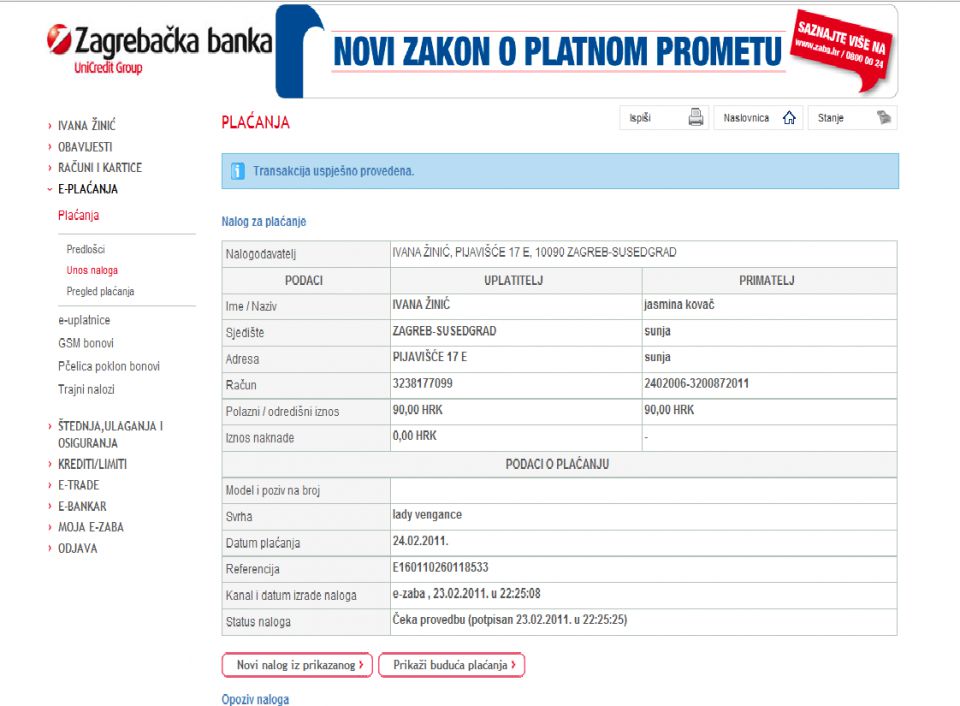Click the e-zaba channel creation date text
Viewport: 960px width, 706px height.
[467, 594]
